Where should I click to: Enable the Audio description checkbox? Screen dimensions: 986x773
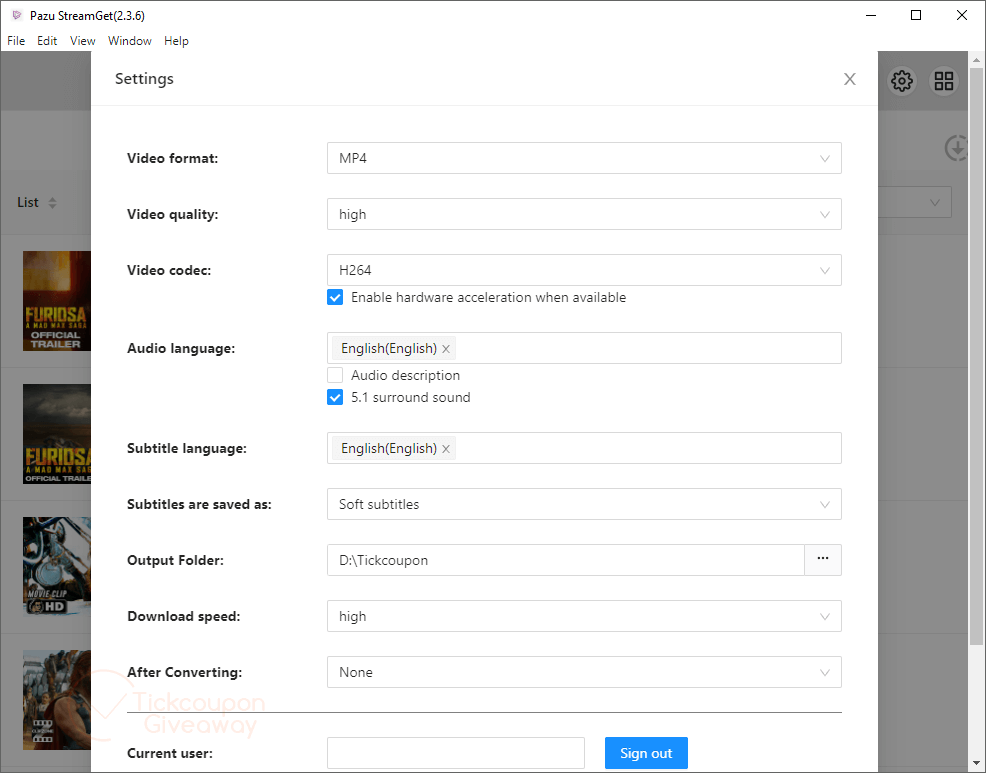335,375
